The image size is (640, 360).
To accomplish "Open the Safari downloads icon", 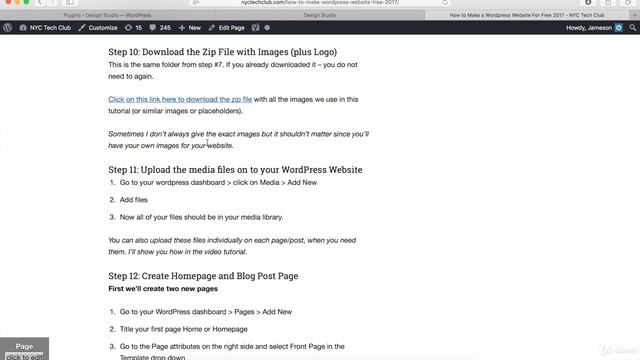I will click(588, 2).
